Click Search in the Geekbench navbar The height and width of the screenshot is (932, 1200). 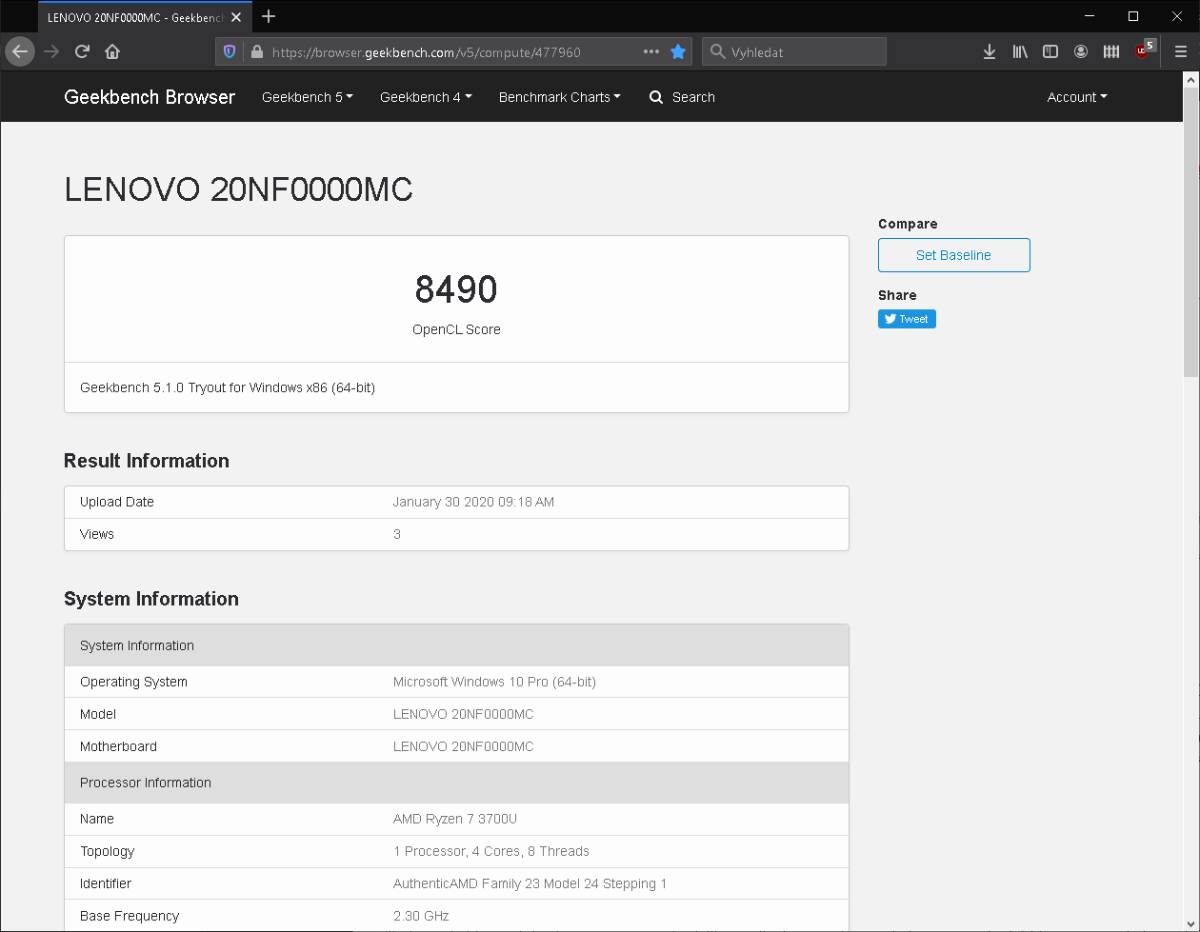[682, 97]
